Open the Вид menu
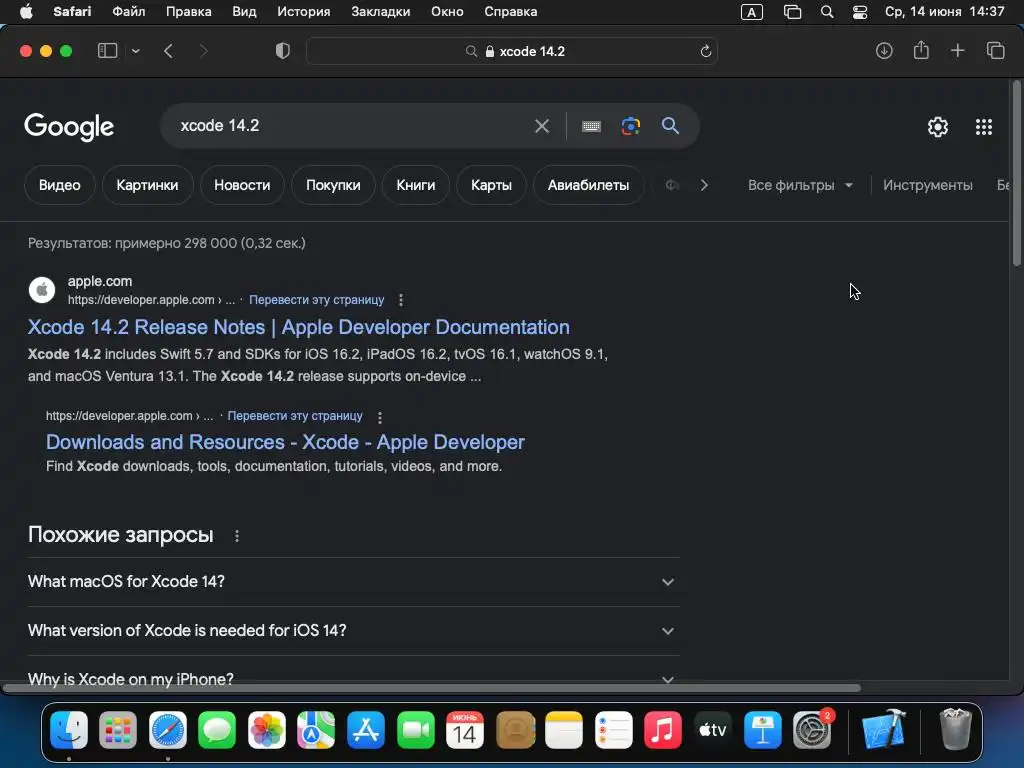1024x768 pixels. point(244,12)
